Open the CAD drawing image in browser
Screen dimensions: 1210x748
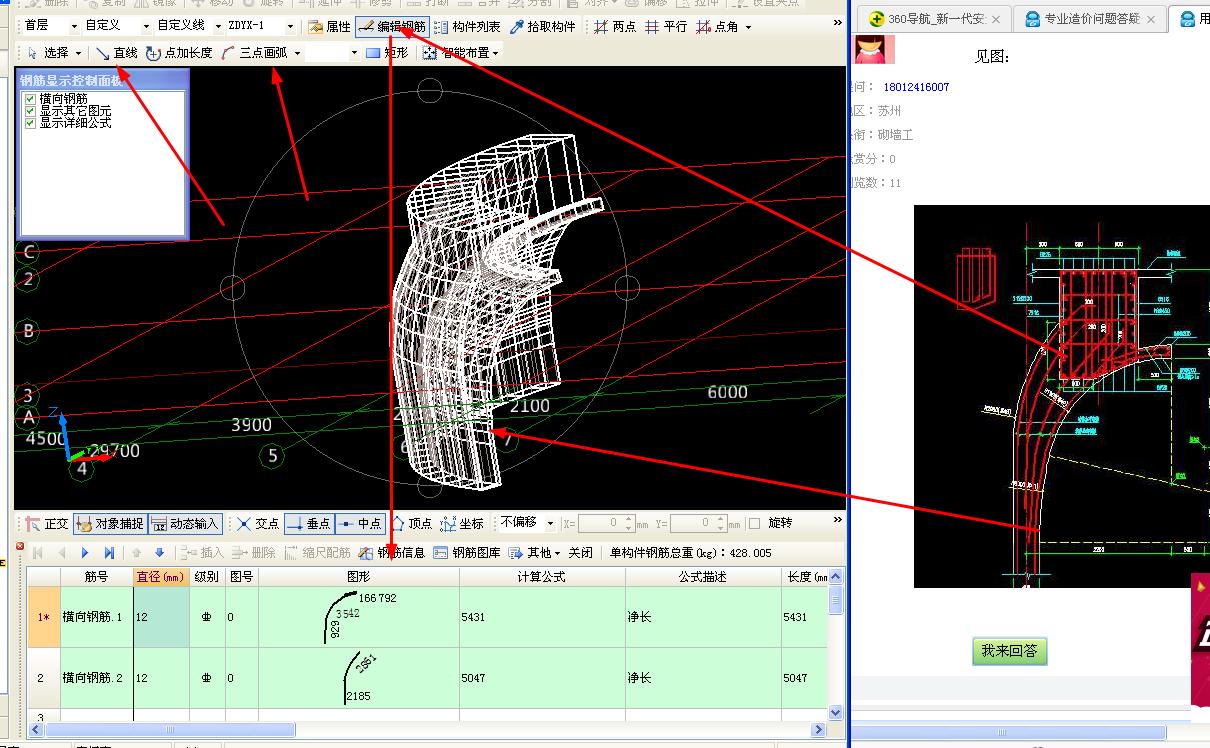pyautogui.click(x=1062, y=396)
